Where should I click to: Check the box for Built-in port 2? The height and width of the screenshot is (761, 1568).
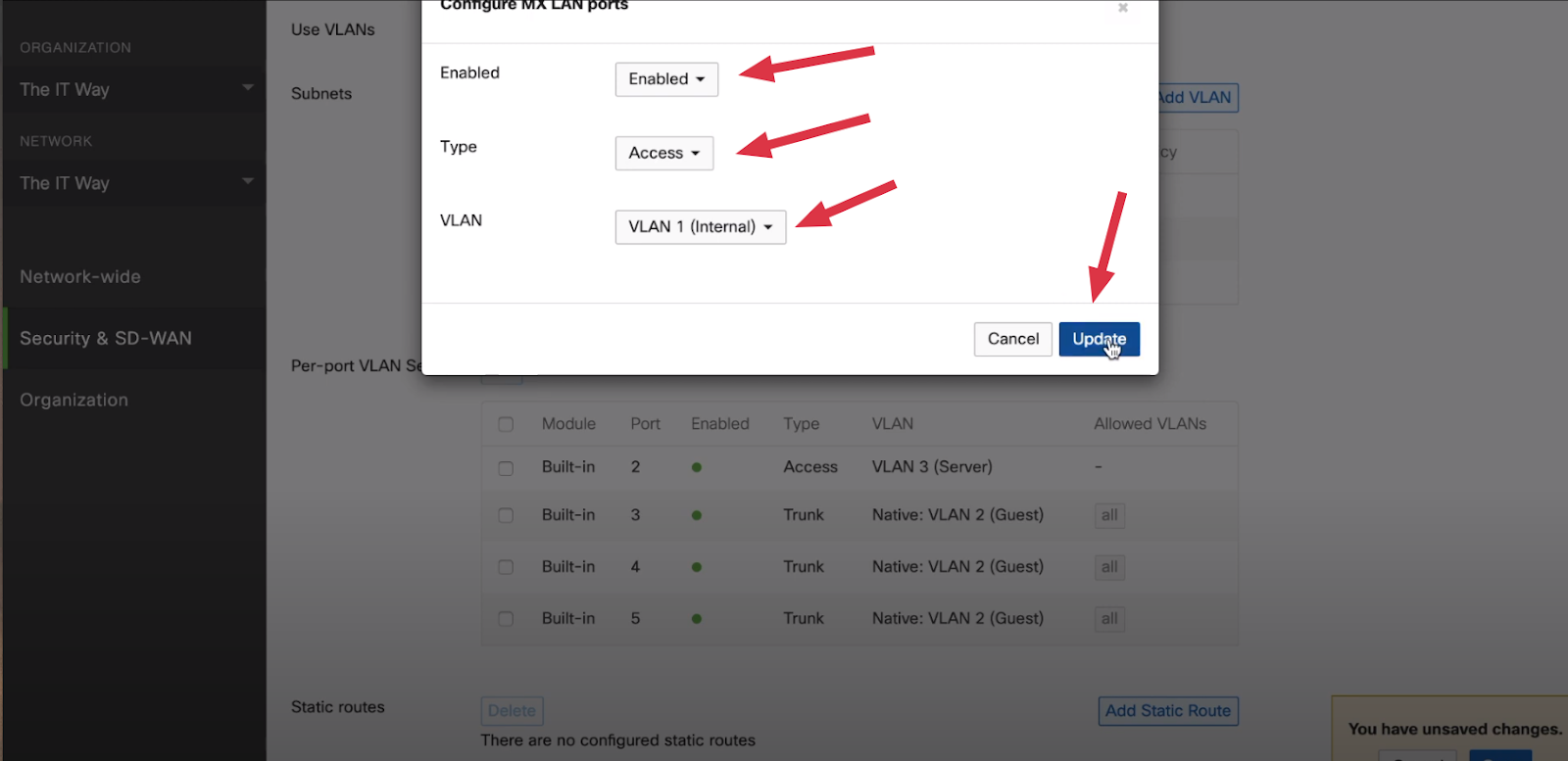click(x=506, y=468)
